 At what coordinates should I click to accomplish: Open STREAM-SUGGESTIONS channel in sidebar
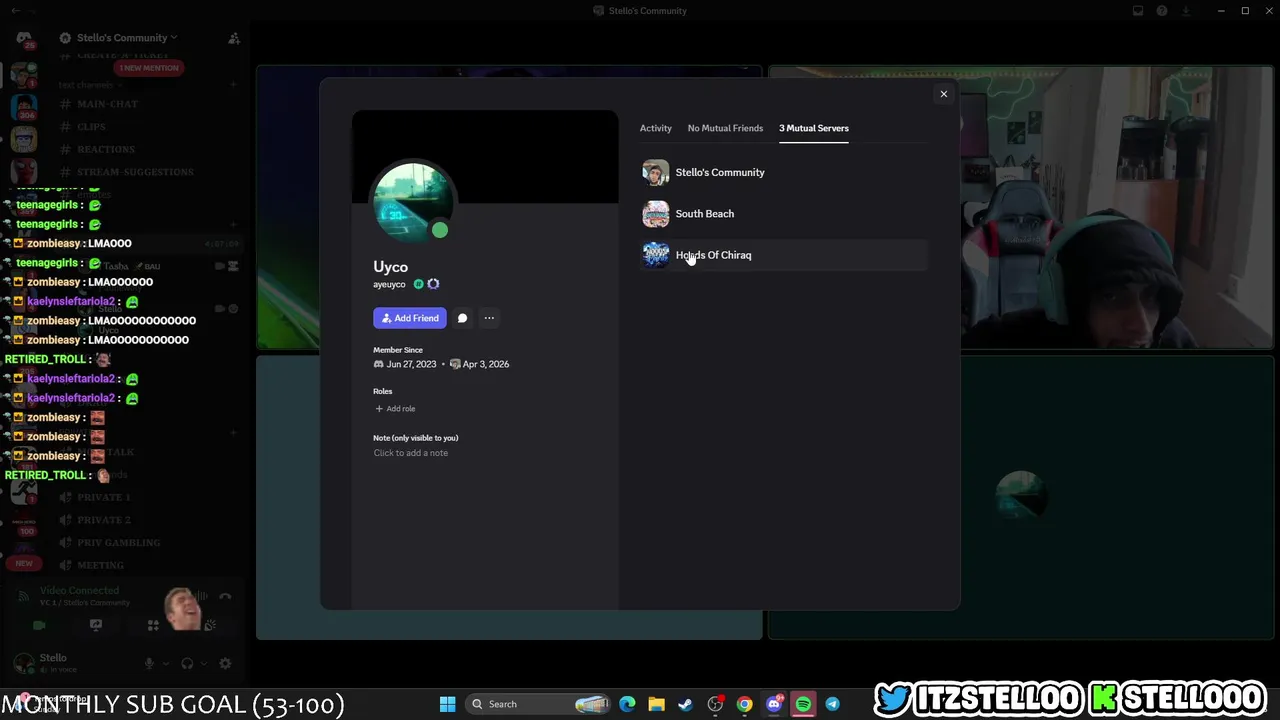point(135,172)
